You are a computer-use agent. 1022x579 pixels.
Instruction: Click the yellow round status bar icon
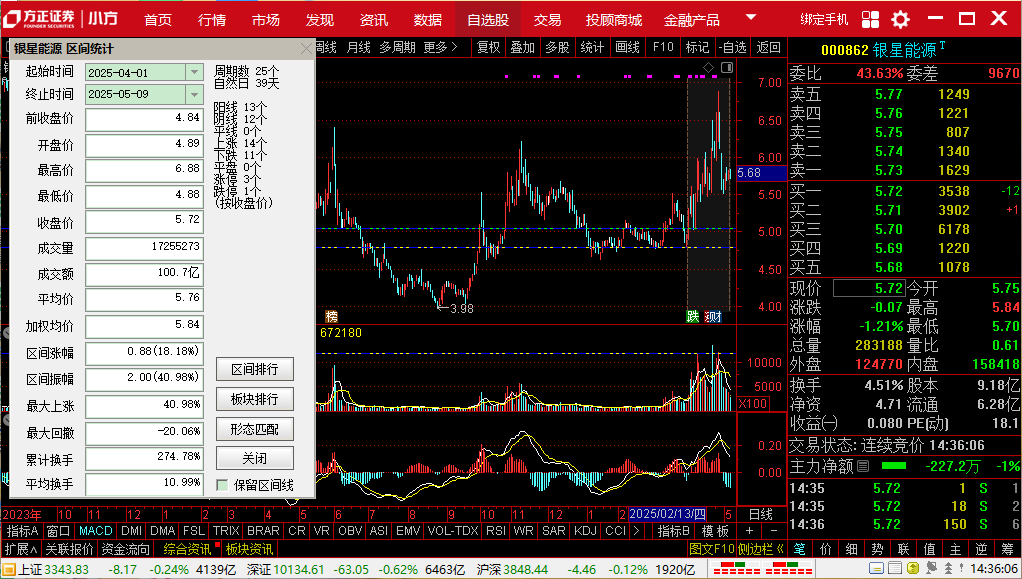coord(913,569)
